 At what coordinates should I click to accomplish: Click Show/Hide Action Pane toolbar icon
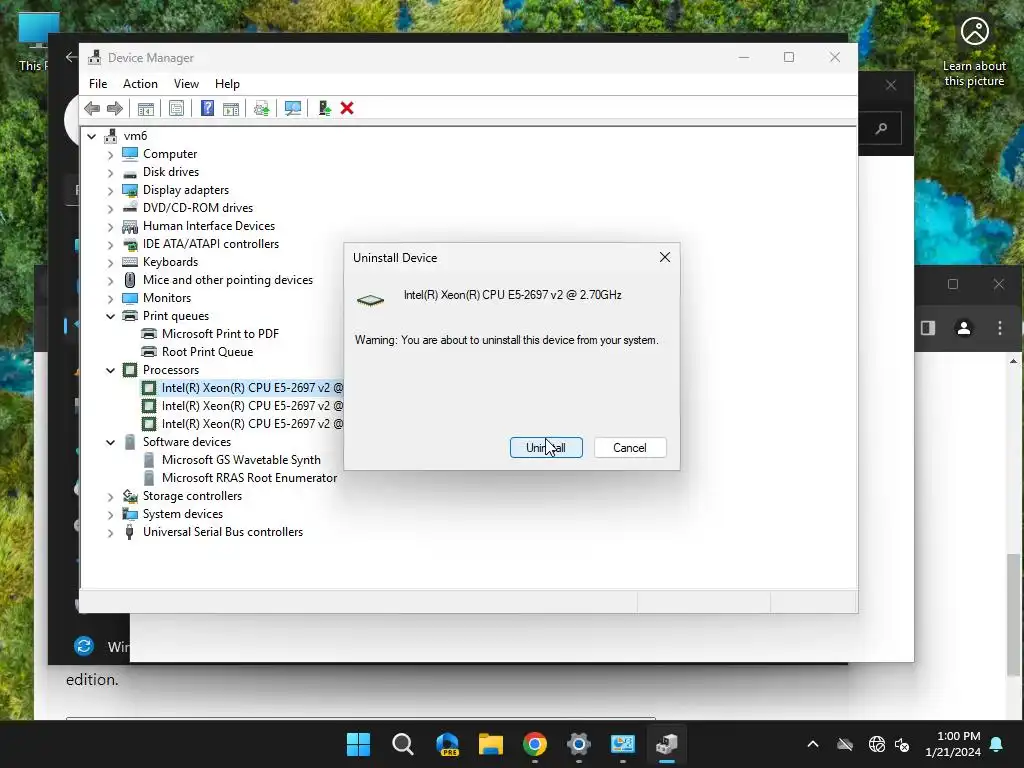click(x=231, y=108)
